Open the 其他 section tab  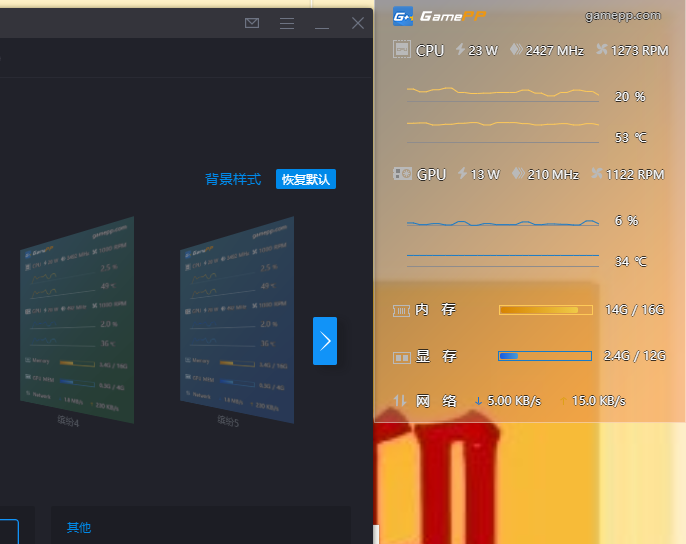click(x=79, y=527)
